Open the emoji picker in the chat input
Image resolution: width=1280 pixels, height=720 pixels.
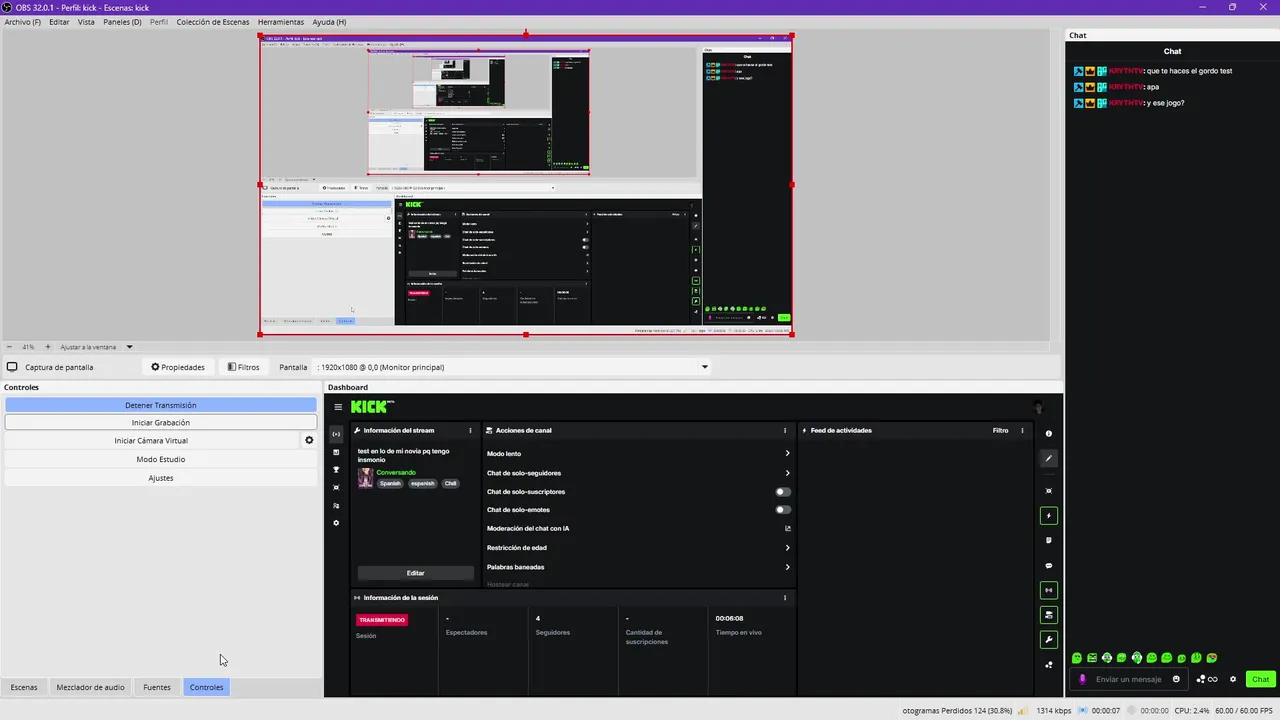click(1176, 679)
